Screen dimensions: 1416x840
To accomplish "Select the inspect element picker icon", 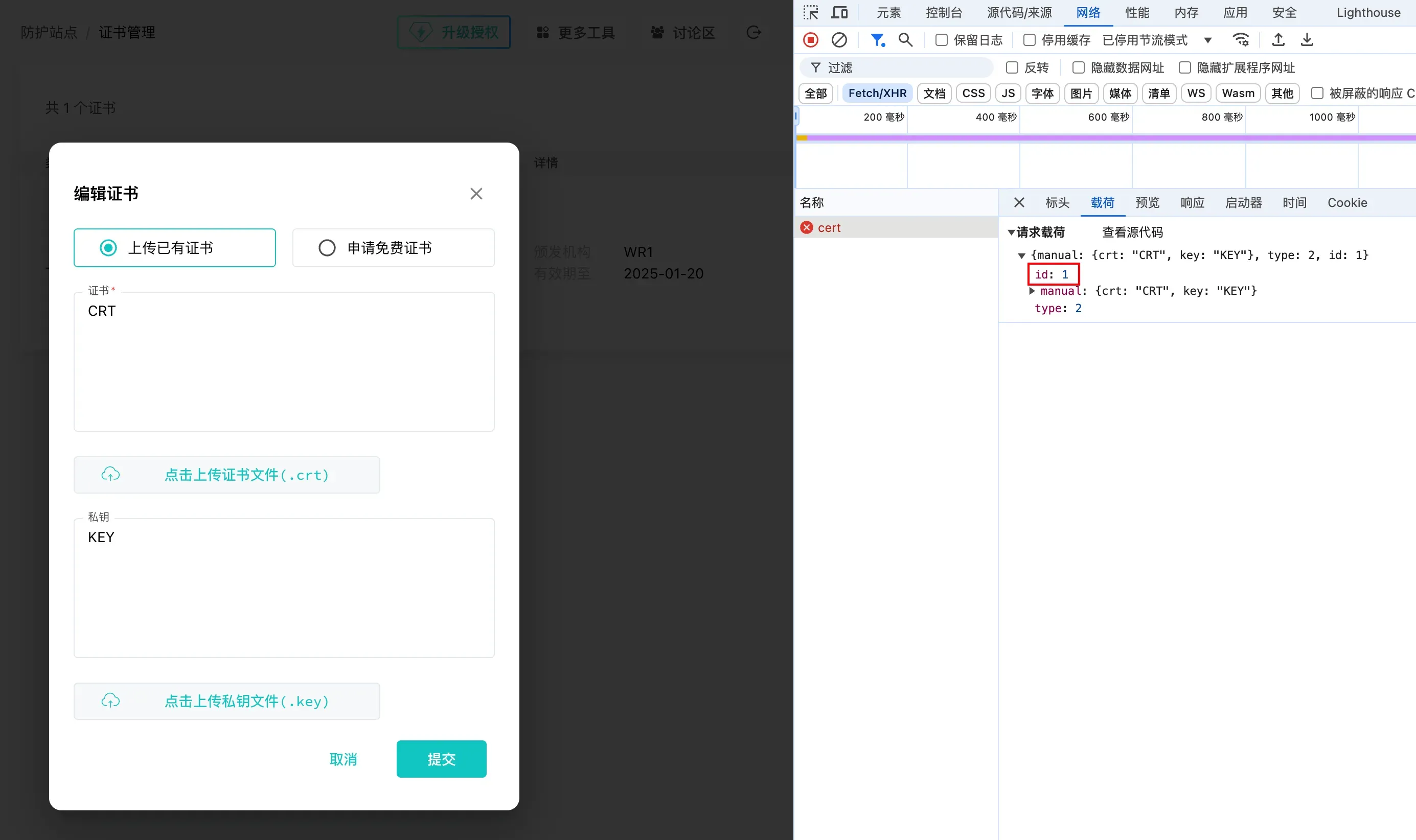I will pos(810,12).
